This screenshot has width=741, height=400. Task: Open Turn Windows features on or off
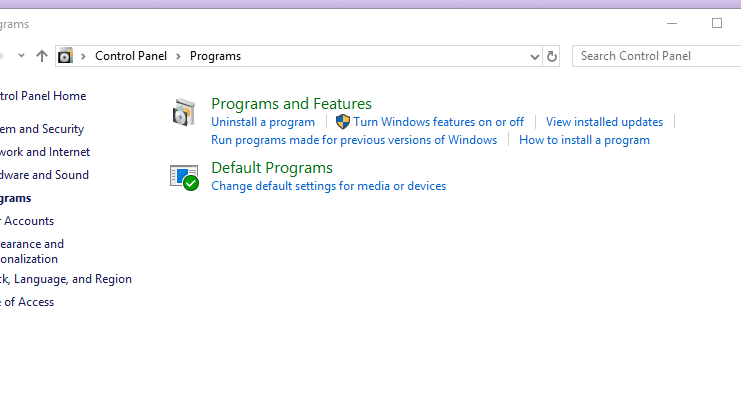(439, 122)
